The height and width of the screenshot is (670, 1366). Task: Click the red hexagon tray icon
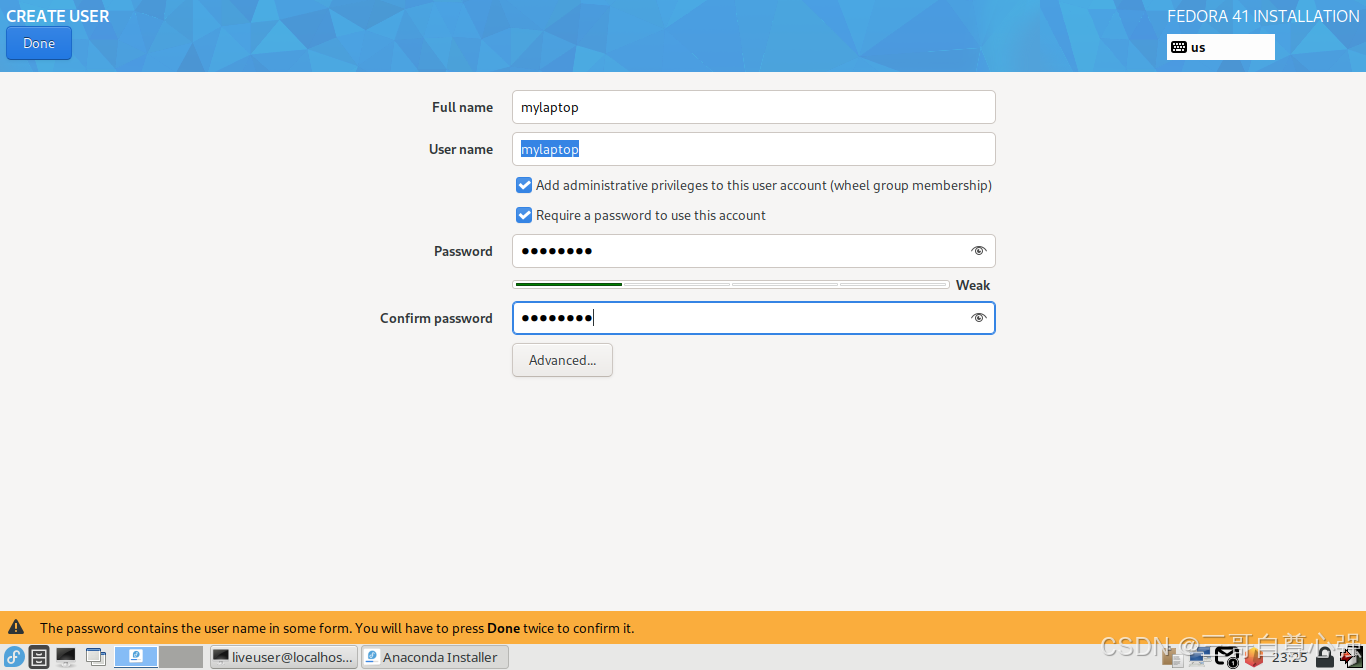tap(1254, 657)
